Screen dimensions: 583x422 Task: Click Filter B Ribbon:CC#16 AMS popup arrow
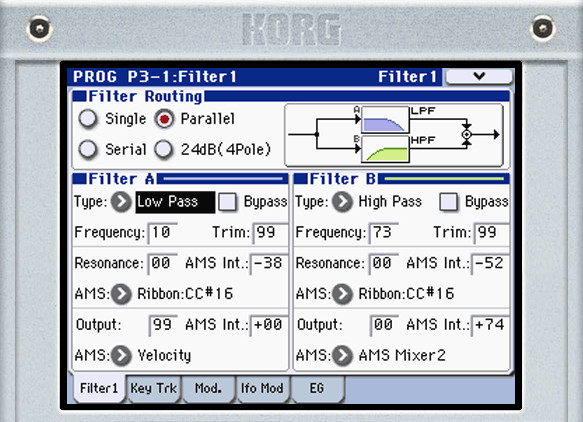click(x=342, y=294)
